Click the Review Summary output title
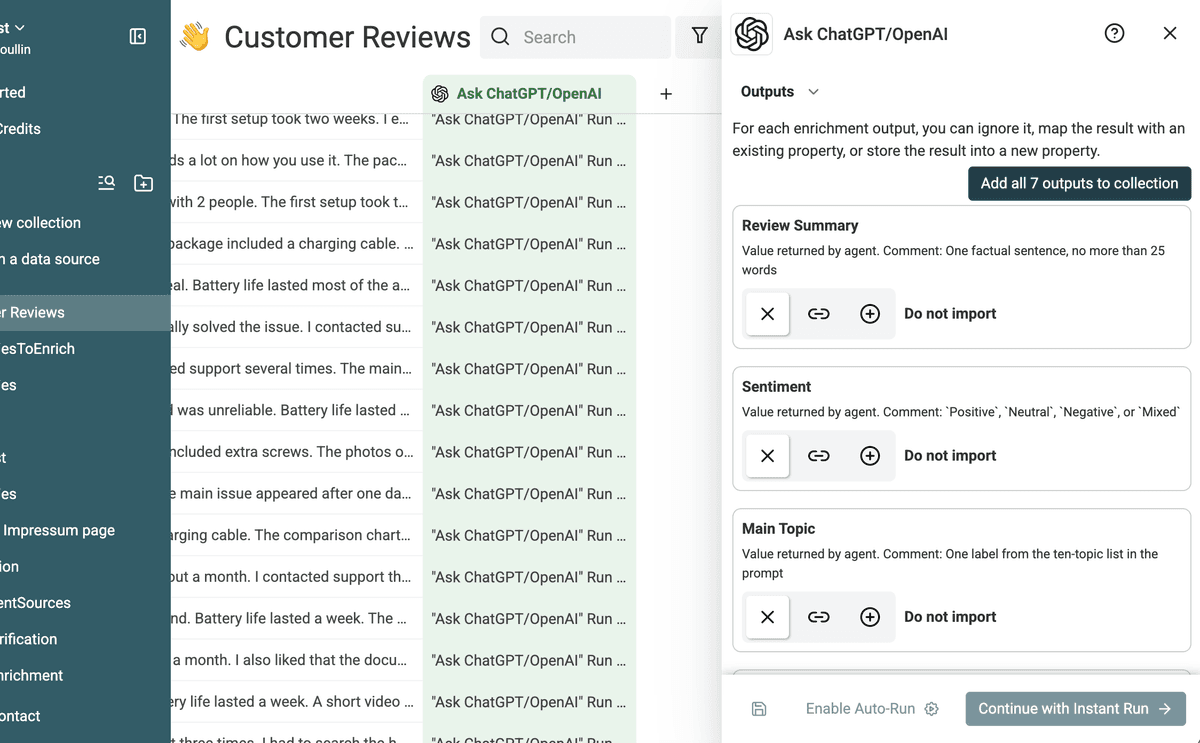 pyautogui.click(x=800, y=226)
